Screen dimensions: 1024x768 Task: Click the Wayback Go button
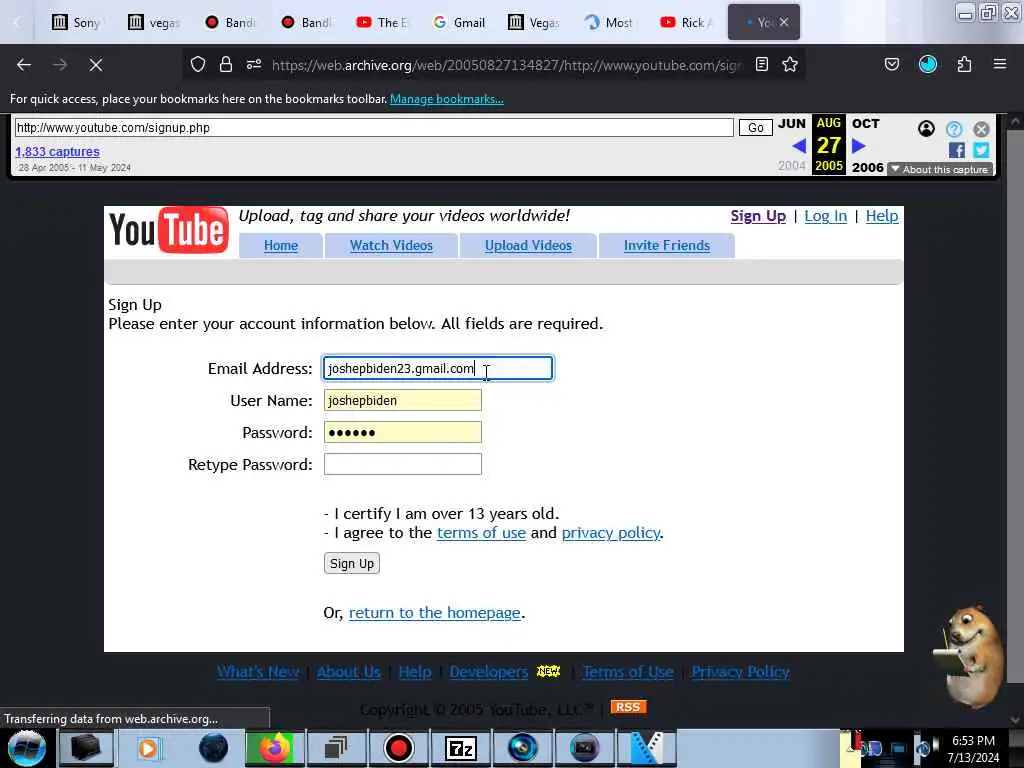(756, 127)
